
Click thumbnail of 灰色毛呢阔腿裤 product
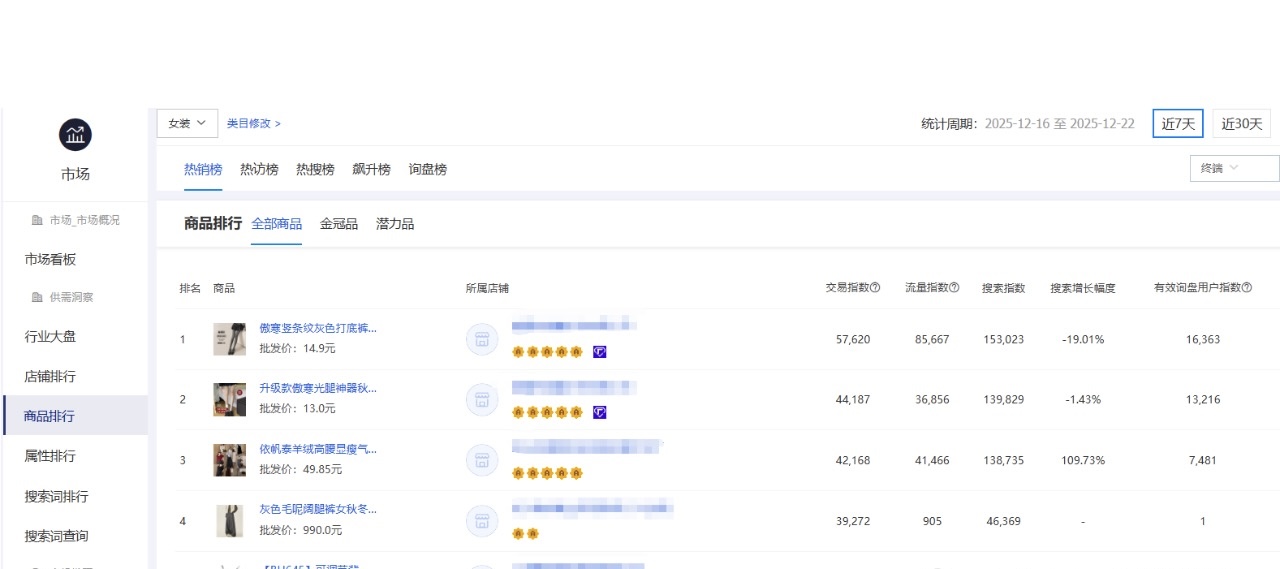point(229,521)
